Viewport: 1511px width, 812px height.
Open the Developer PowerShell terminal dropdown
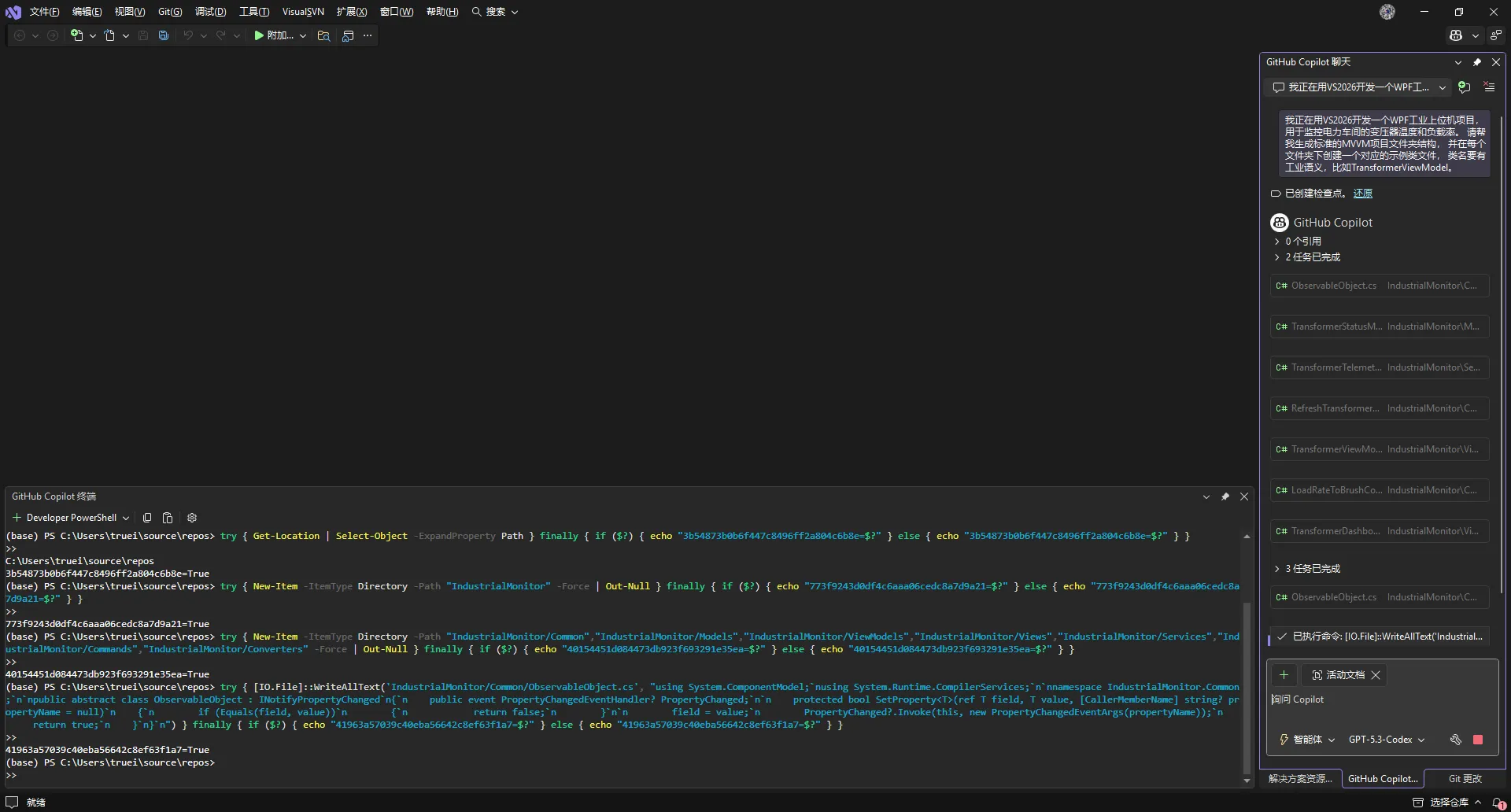pos(126,518)
